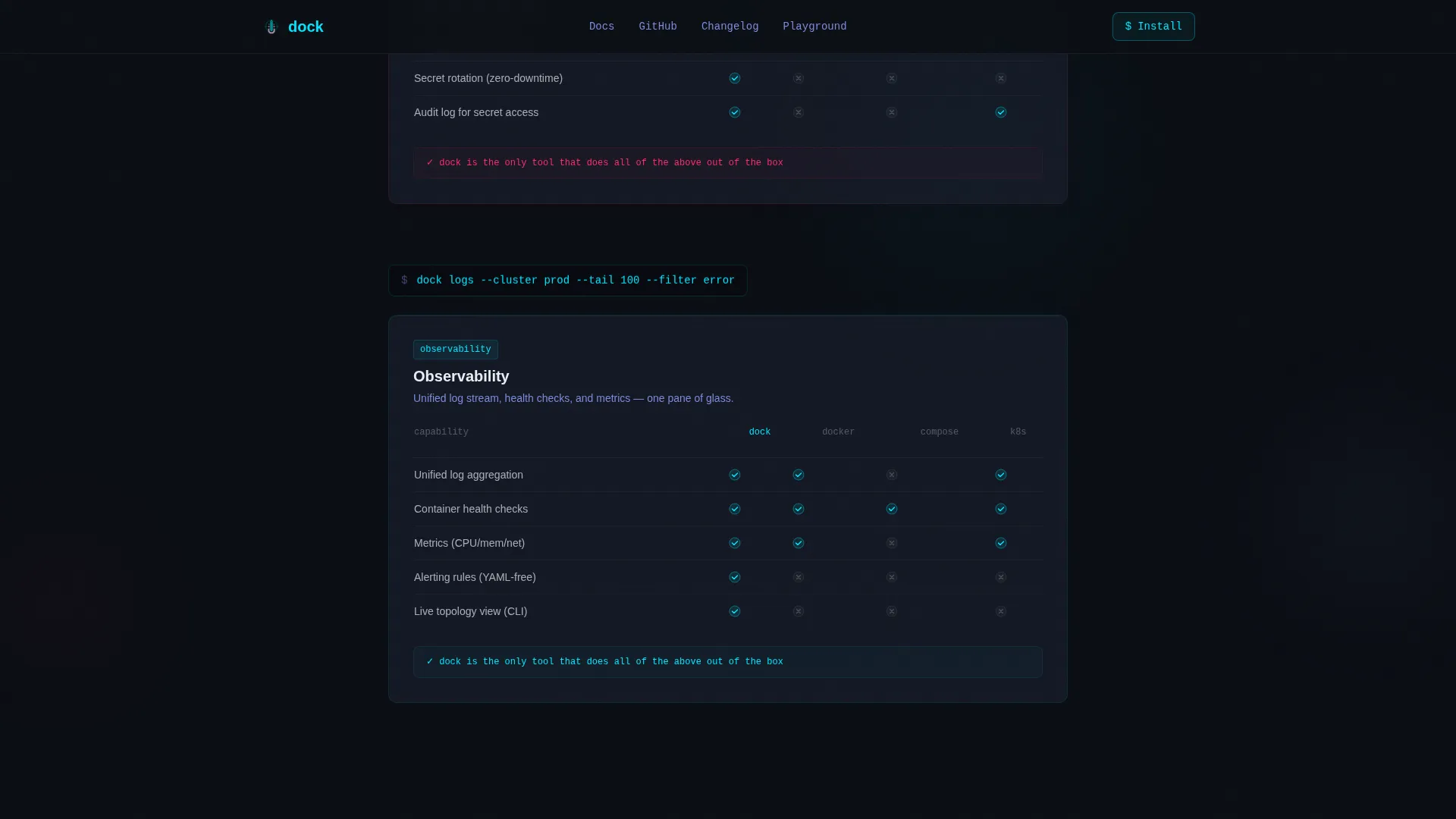1456x819 pixels.
Task: Click compose cross icon for Unified log aggregation
Action: click(892, 475)
